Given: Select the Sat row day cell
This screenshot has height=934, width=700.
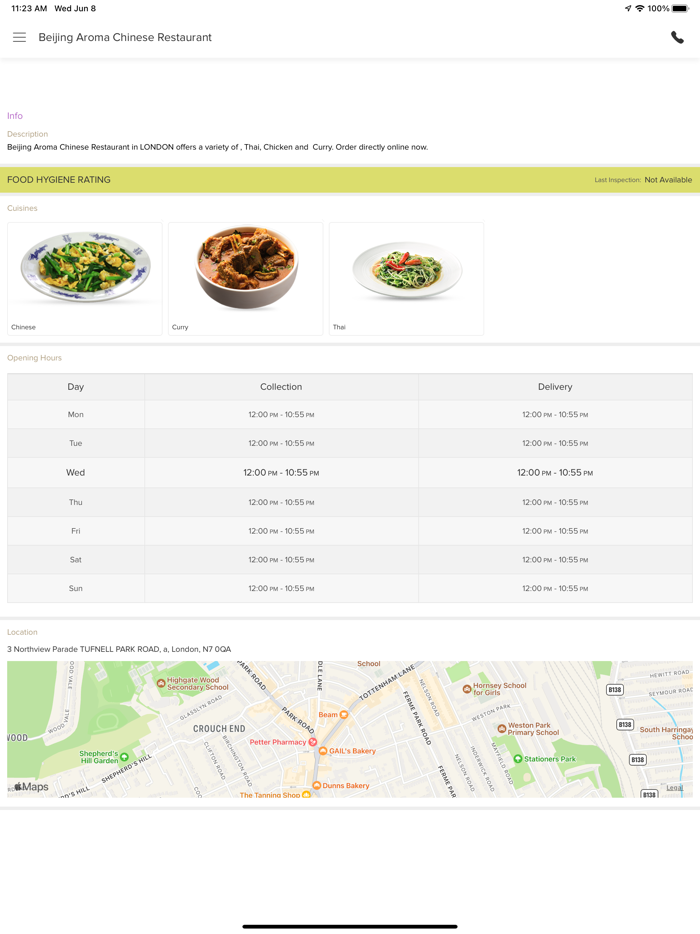Looking at the screenshot, I should click(x=76, y=559).
